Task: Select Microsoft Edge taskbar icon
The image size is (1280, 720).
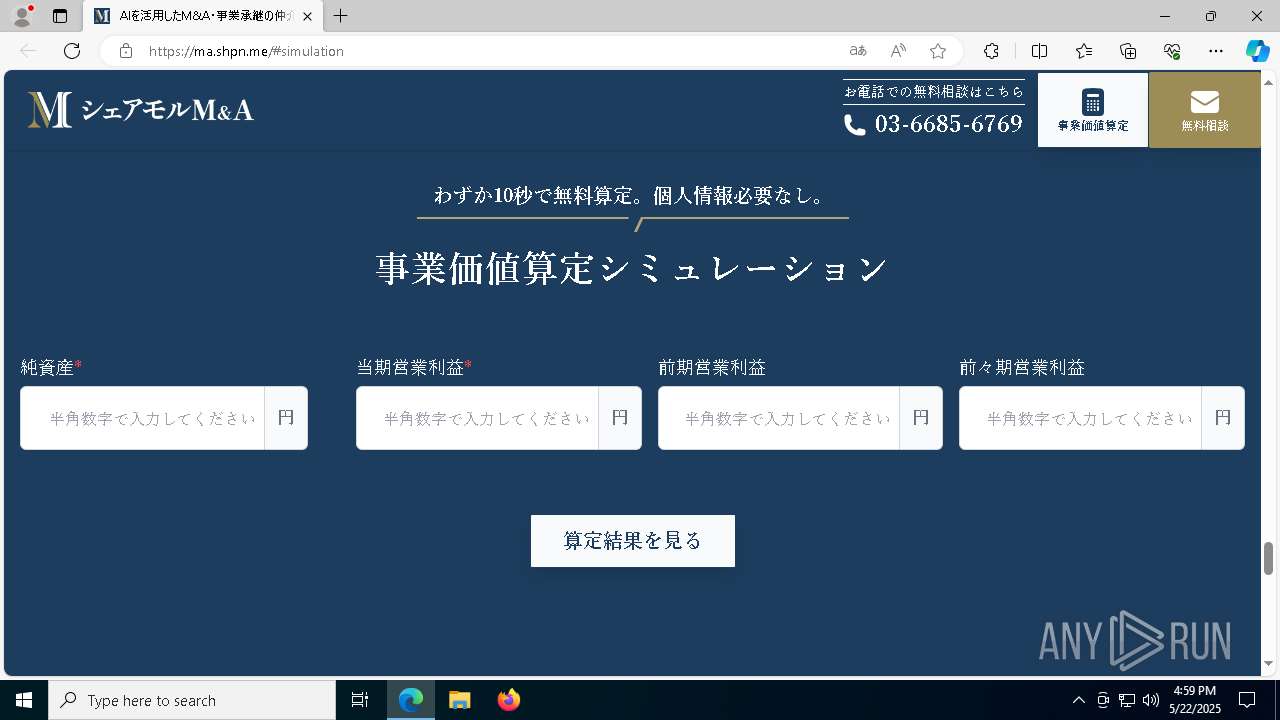Action: 411,700
